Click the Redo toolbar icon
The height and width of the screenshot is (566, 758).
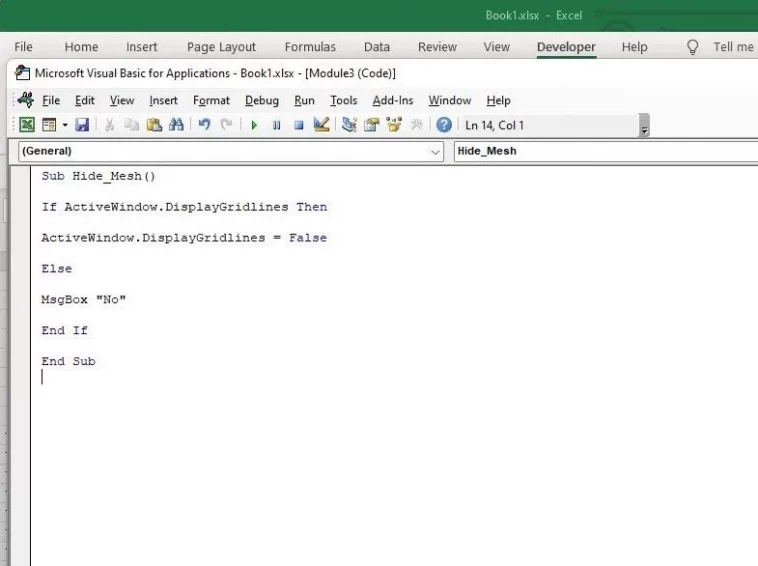226,125
